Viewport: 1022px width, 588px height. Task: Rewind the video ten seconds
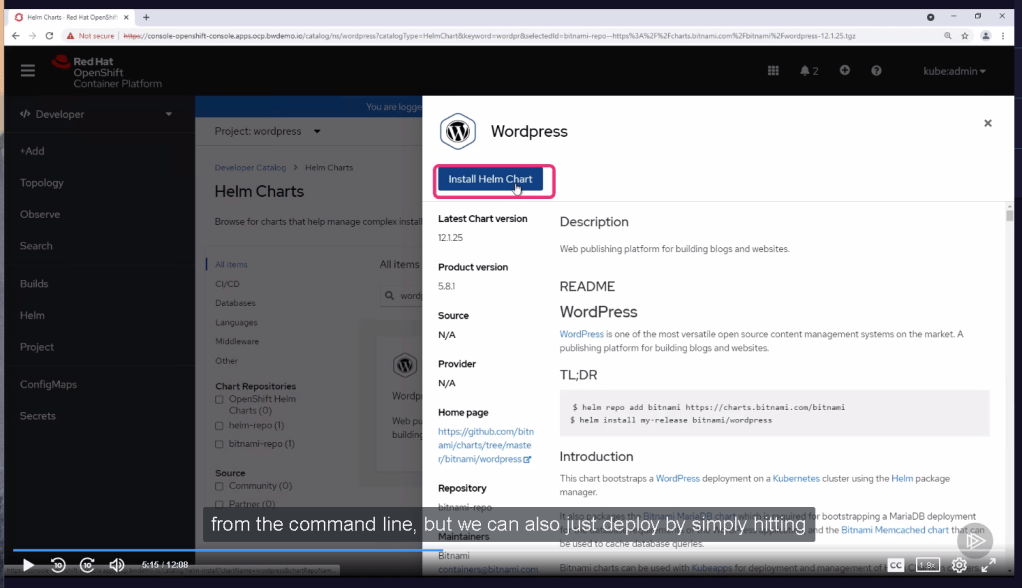pyautogui.click(x=58, y=565)
